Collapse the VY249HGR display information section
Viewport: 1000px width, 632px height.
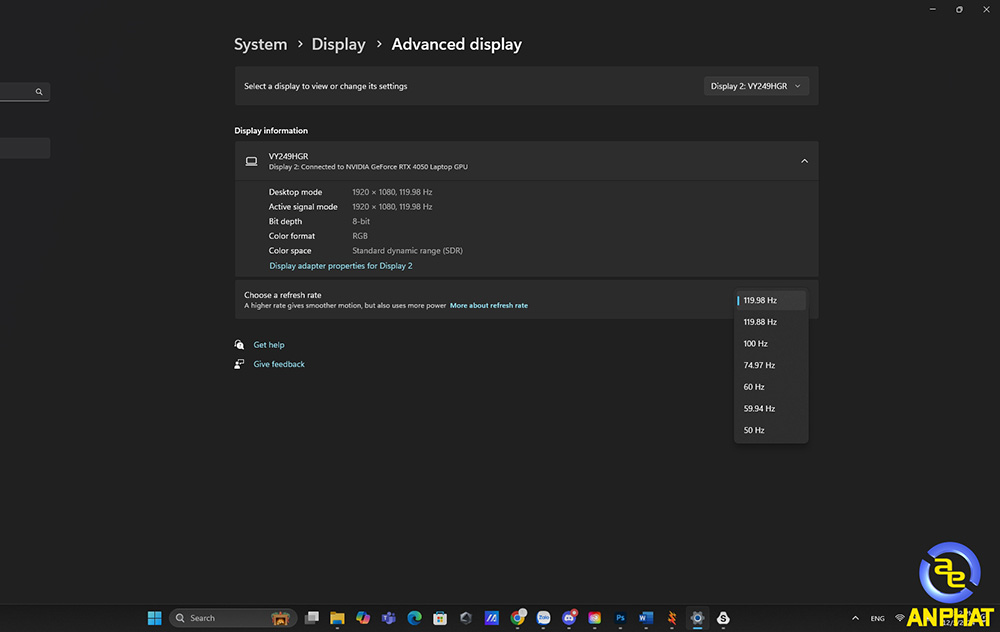point(804,161)
